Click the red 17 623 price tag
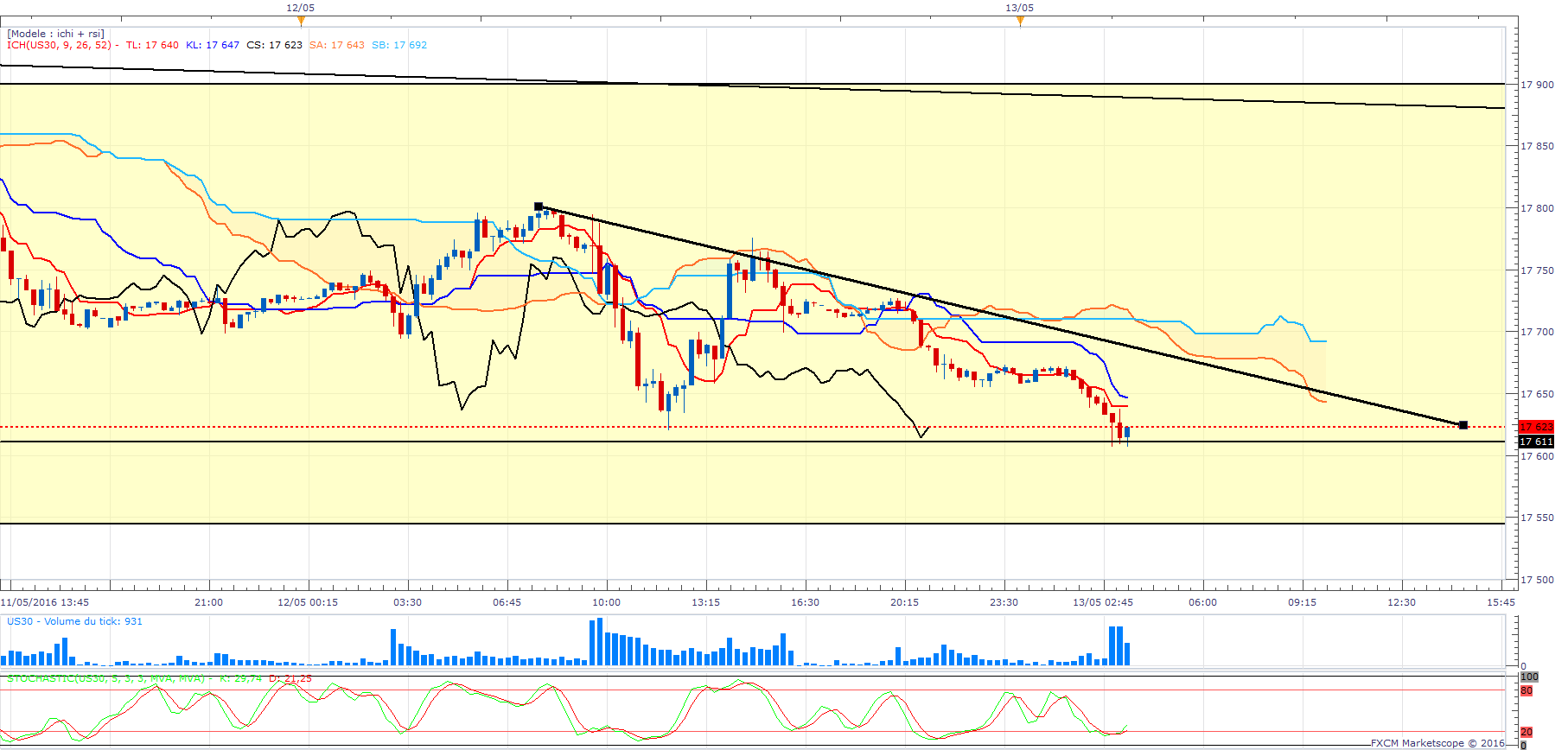This screenshot has height=750, width=1568. point(1536,427)
